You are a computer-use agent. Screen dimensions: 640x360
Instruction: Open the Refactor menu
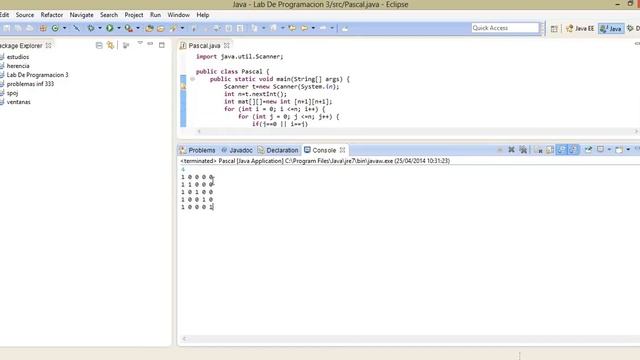(x=52, y=15)
